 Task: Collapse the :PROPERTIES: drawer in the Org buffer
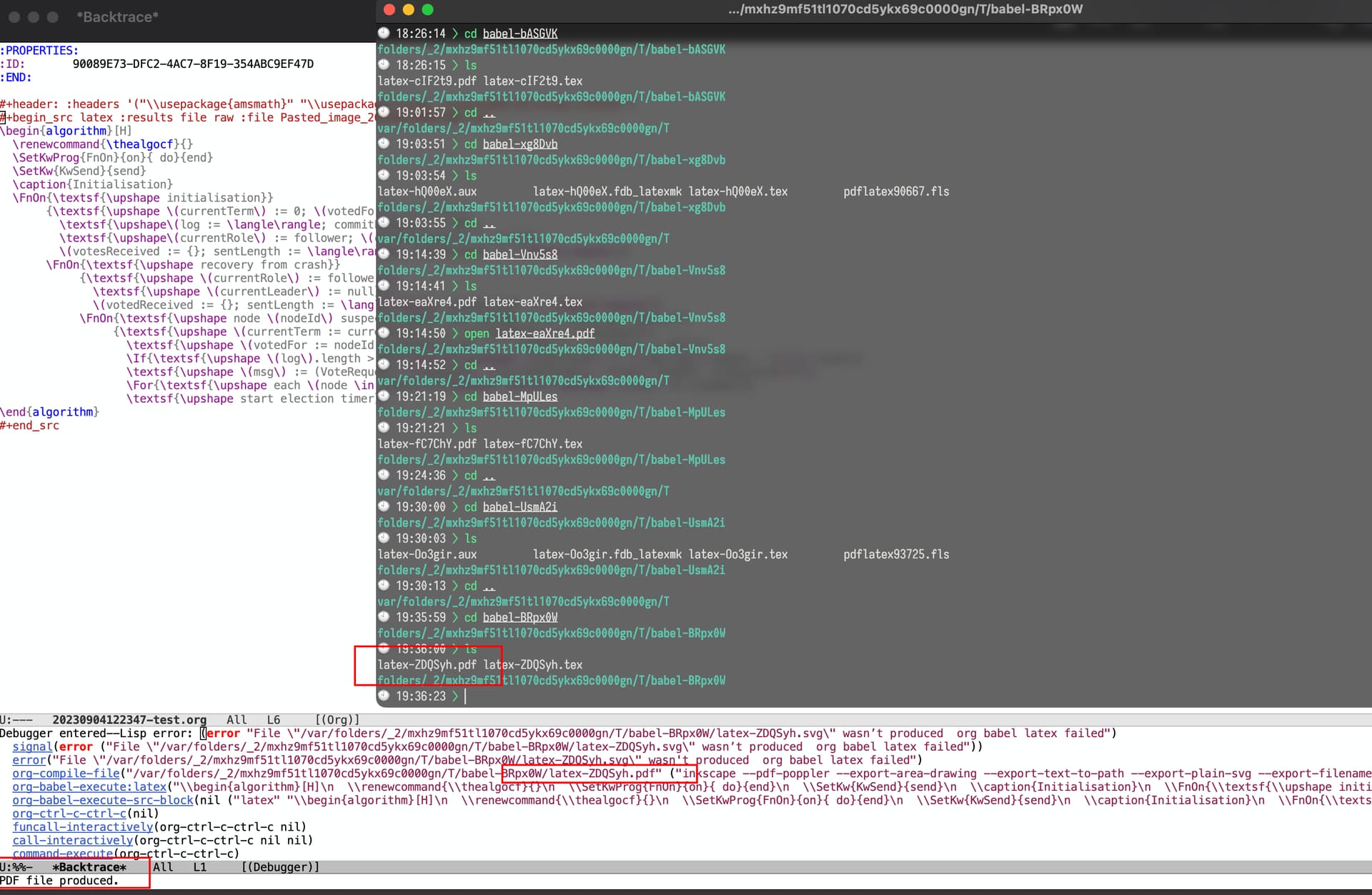39,50
